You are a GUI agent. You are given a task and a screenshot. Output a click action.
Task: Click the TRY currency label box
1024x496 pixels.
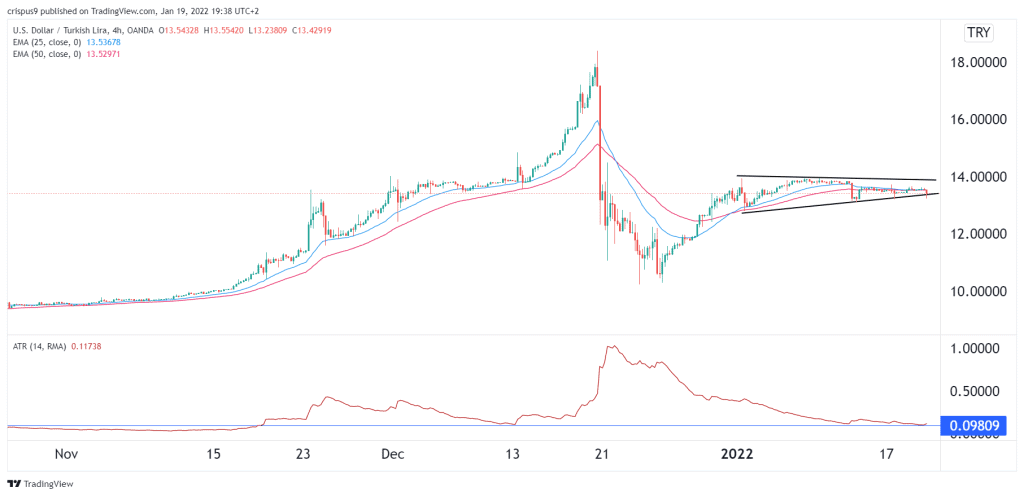978,34
